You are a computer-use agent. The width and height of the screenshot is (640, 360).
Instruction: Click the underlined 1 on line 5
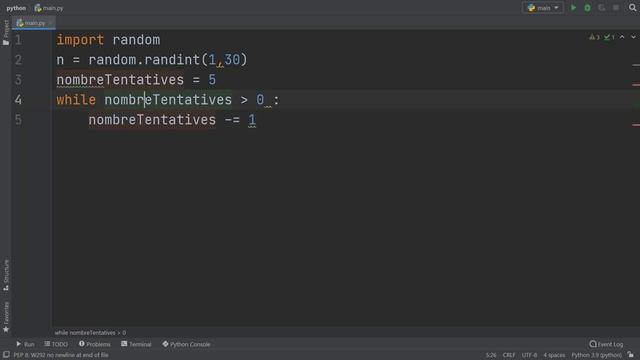click(x=252, y=120)
